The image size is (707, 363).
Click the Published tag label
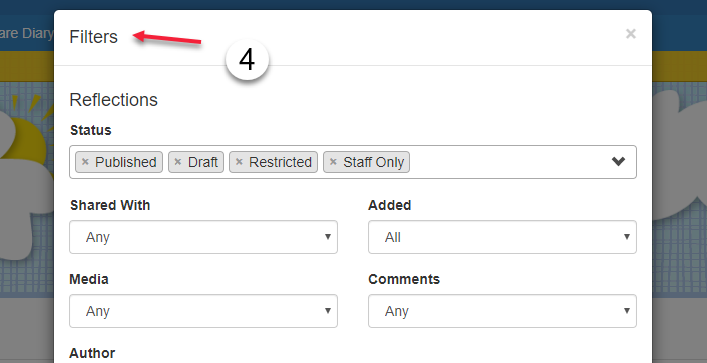click(125, 162)
